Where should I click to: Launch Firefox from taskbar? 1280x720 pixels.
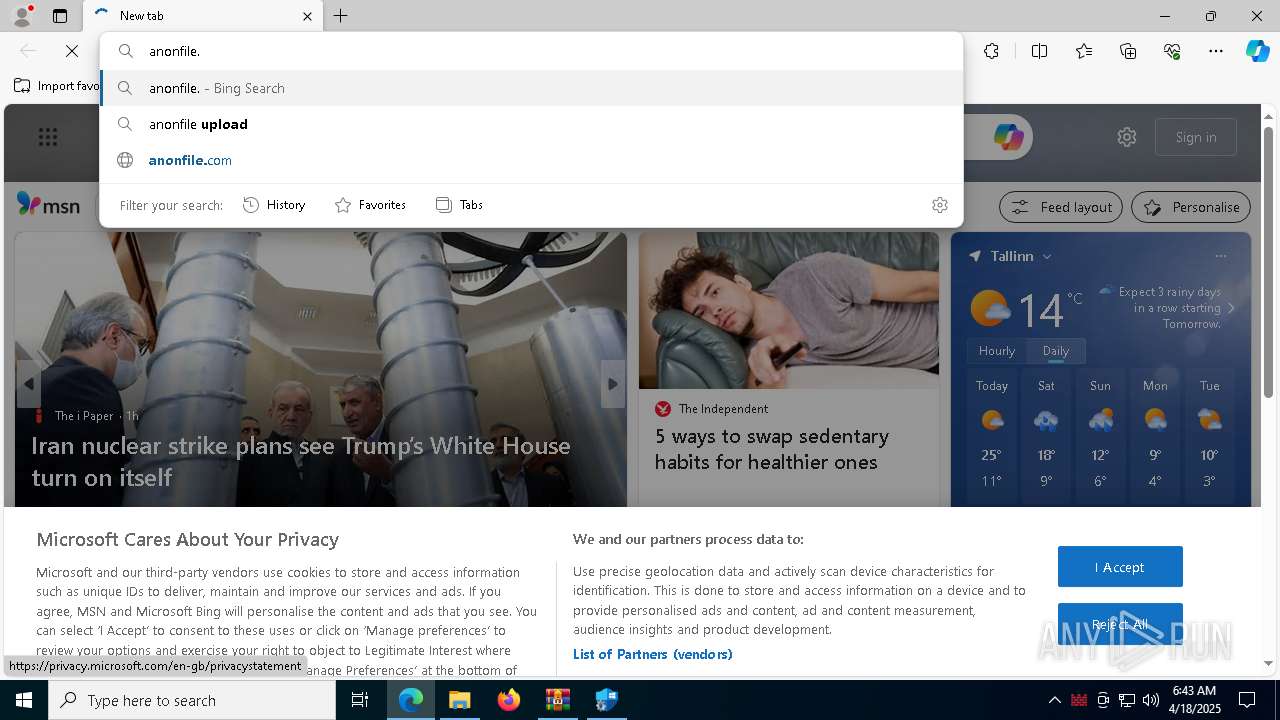[508, 700]
